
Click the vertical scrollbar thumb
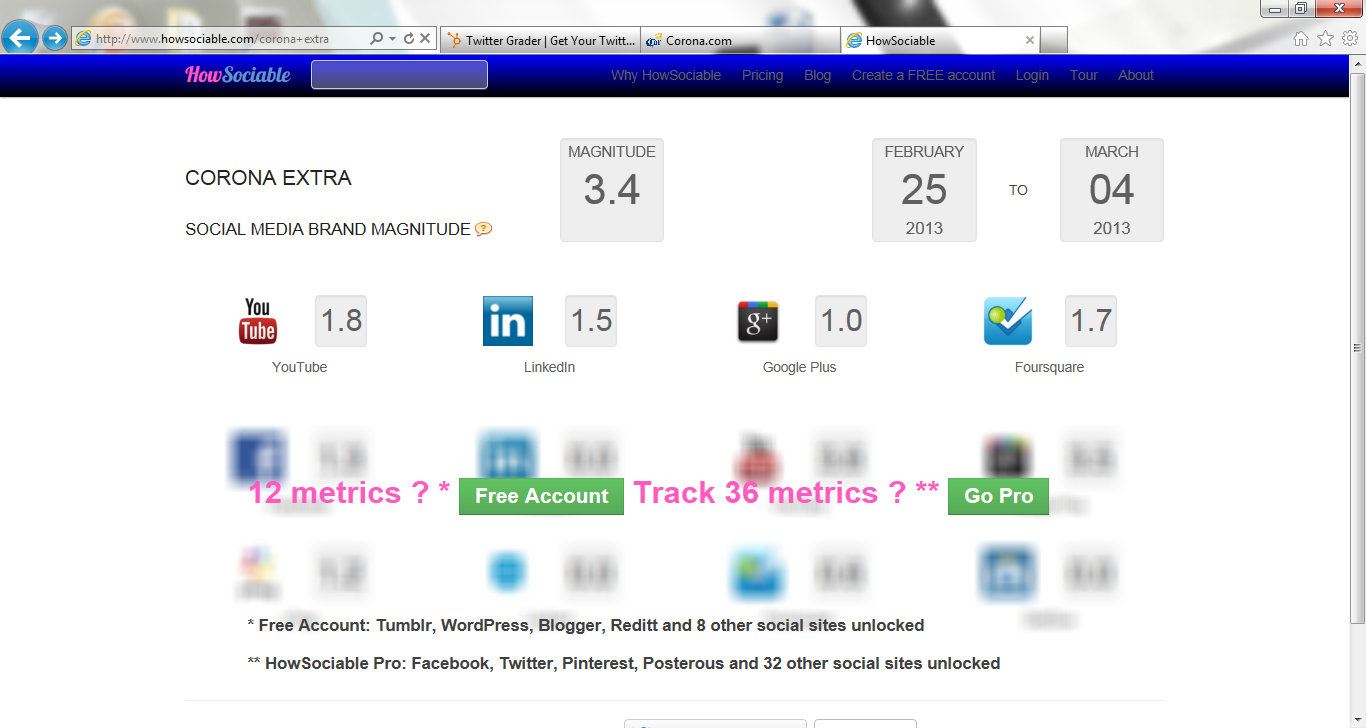pyautogui.click(x=1357, y=346)
